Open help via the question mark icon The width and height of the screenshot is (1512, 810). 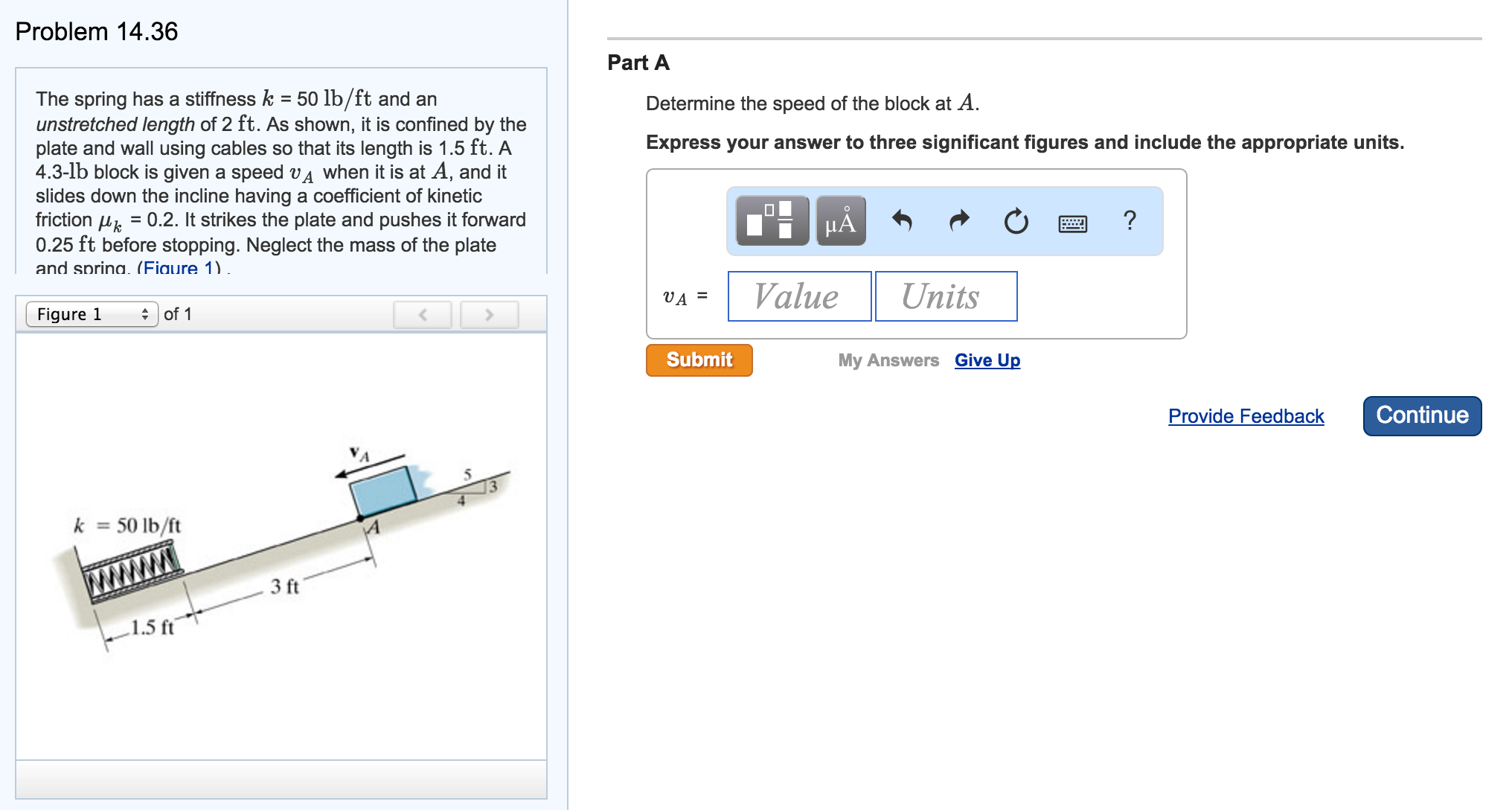[x=1129, y=221]
